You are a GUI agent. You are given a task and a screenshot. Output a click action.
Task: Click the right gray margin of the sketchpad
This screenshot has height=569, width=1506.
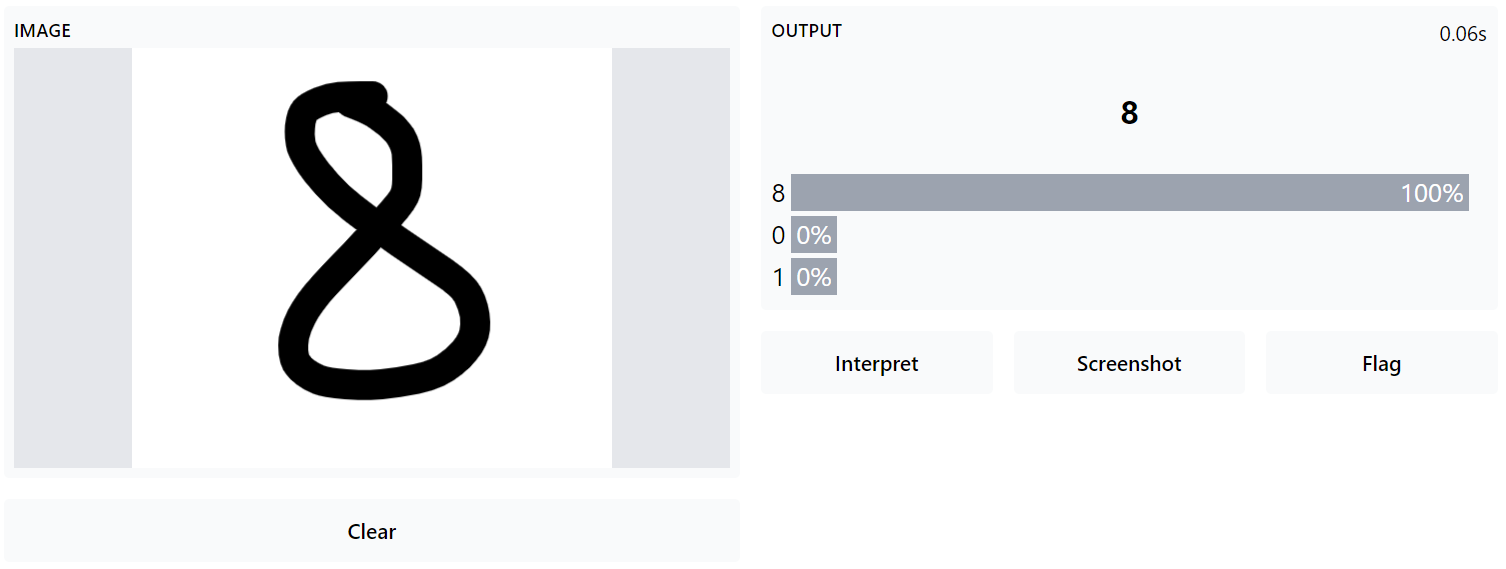click(671, 258)
